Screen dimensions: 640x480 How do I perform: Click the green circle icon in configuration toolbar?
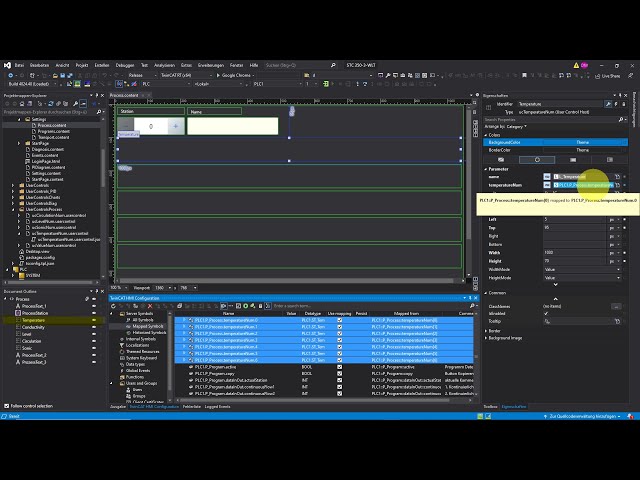[x=246, y=306]
